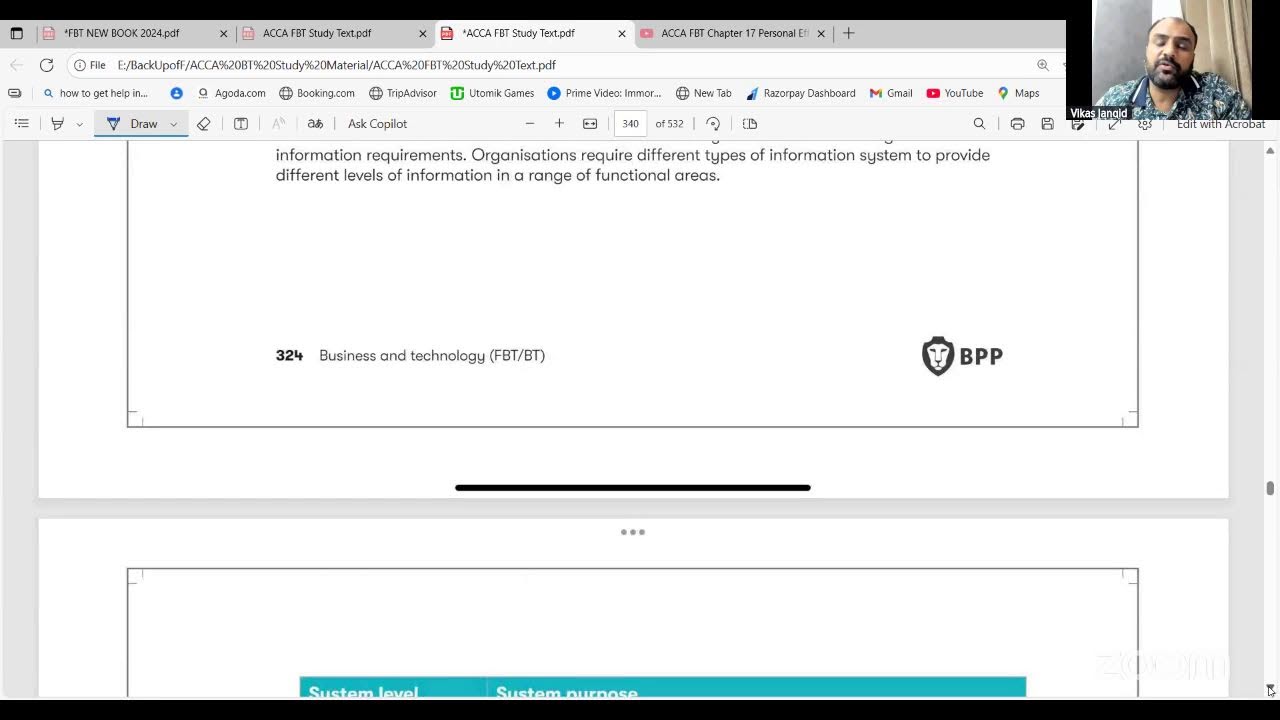Select the Erase tool
This screenshot has height=720, width=1280.
tap(203, 124)
